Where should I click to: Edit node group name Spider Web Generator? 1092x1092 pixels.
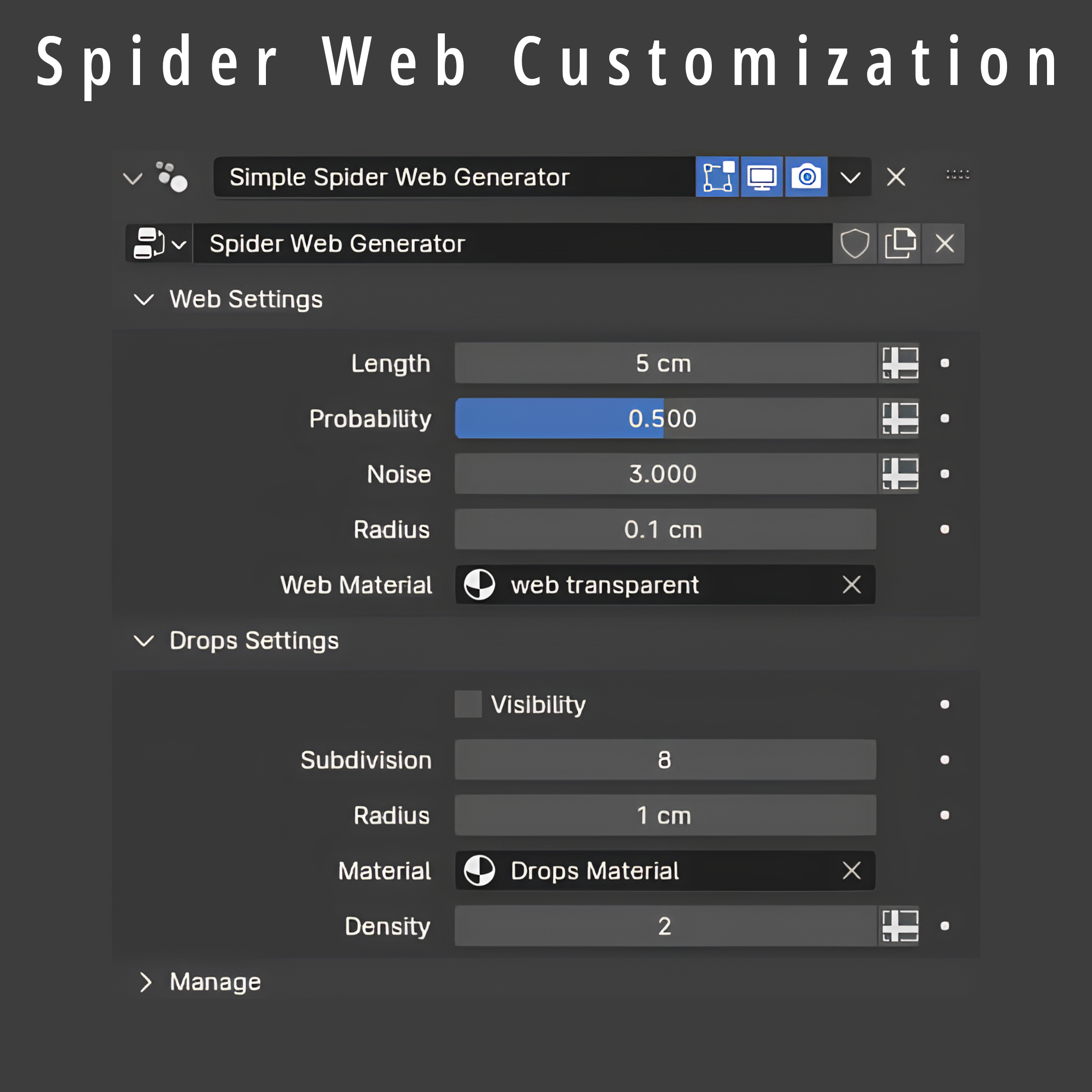pos(513,244)
